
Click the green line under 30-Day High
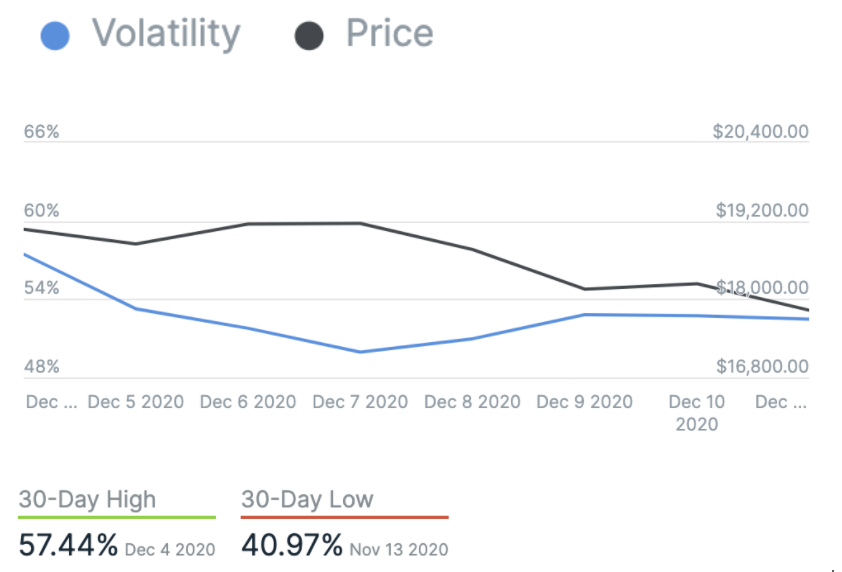(117, 517)
